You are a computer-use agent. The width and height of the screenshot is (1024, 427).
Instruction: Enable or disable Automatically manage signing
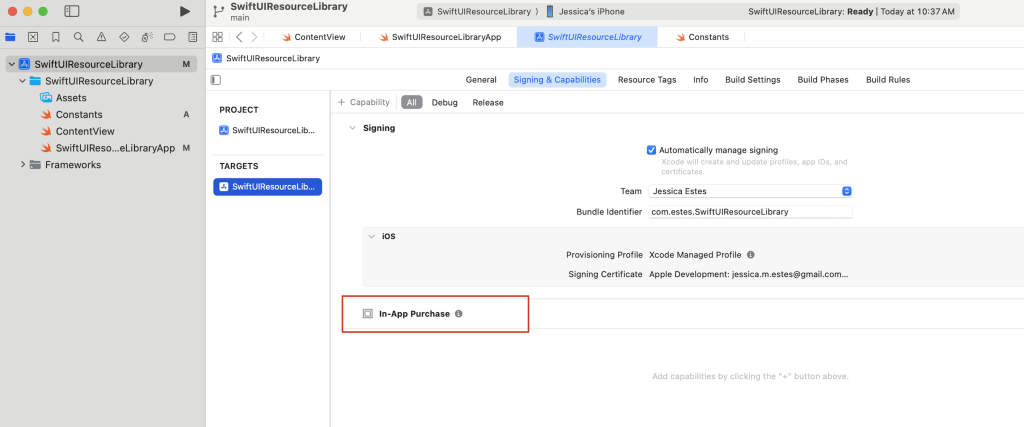(x=651, y=150)
